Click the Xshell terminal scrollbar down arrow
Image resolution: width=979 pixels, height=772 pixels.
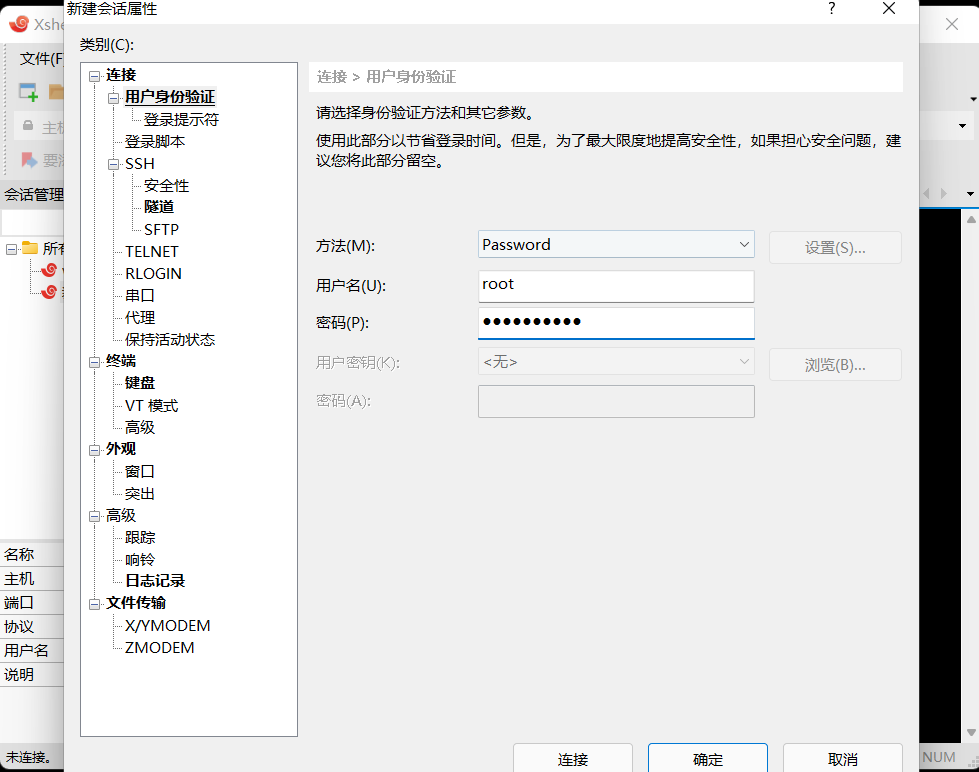coord(971,732)
